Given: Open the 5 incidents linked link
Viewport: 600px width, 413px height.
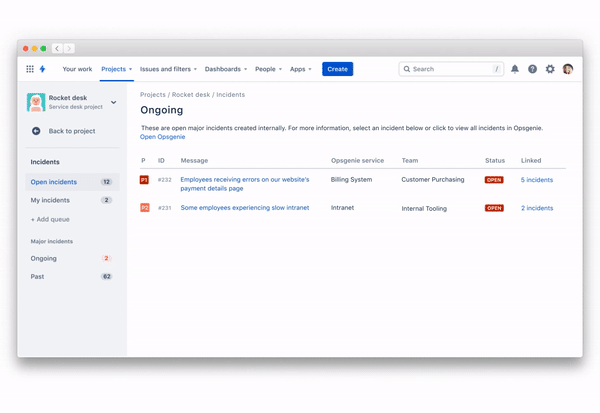Looking at the screenshot, I should [536, 180].
